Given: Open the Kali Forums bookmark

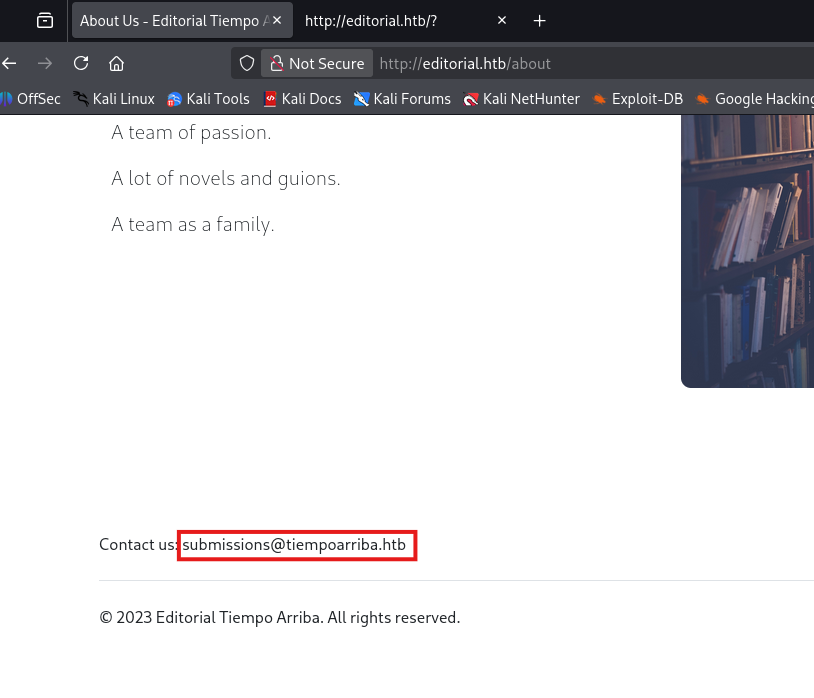Looking at the screenshot, I should 402,99.
